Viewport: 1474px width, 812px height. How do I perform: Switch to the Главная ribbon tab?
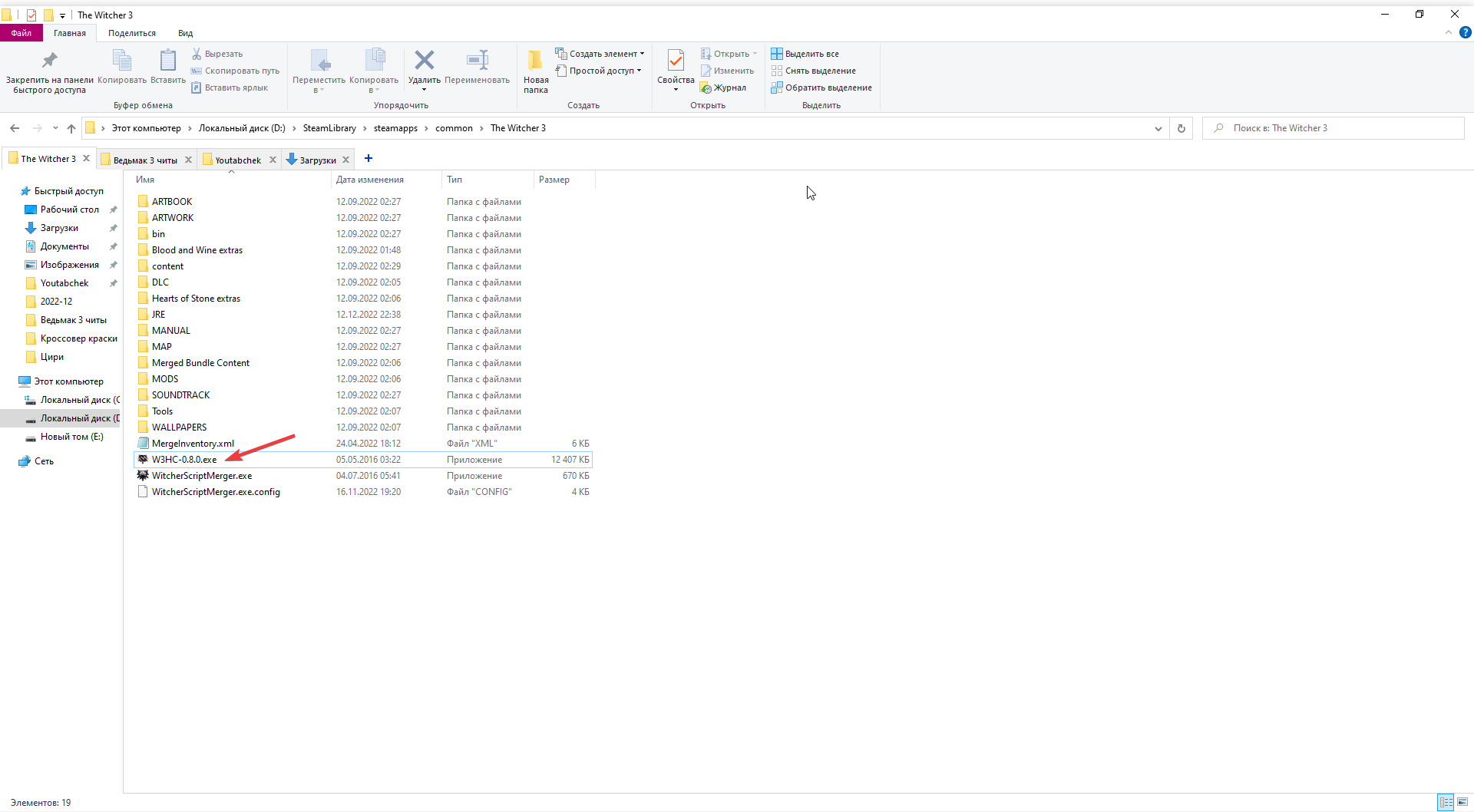[x=70, y=33]
